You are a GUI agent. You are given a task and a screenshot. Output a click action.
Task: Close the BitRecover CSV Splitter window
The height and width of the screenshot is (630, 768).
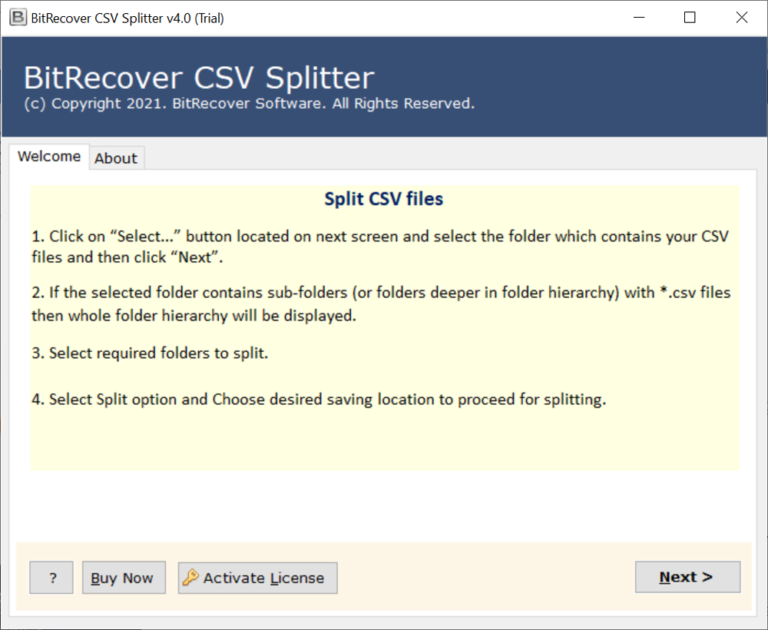pos(742,18)
